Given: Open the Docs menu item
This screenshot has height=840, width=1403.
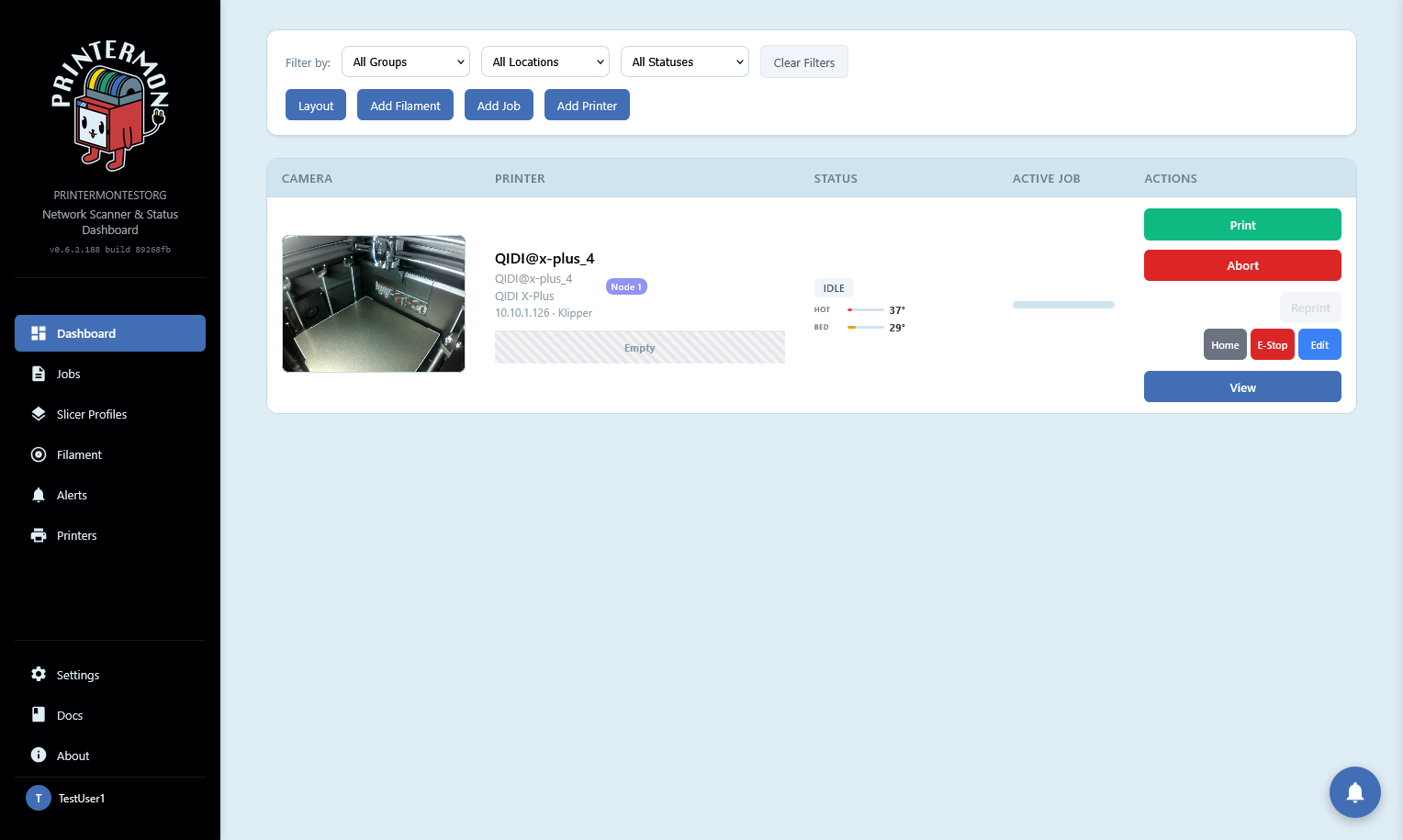Looking at the screenshot, I should 70,715.
